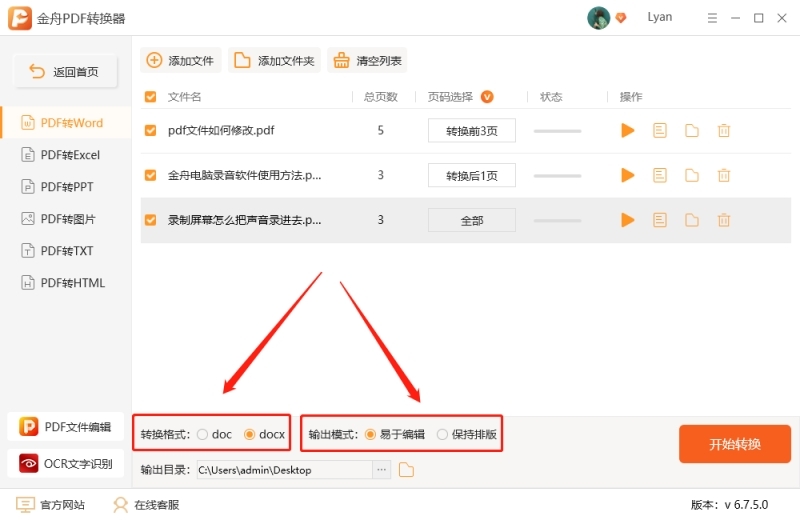
Task: Click progress bar of pdf文件如何修改.pdf
Action: tap(557, 131)
